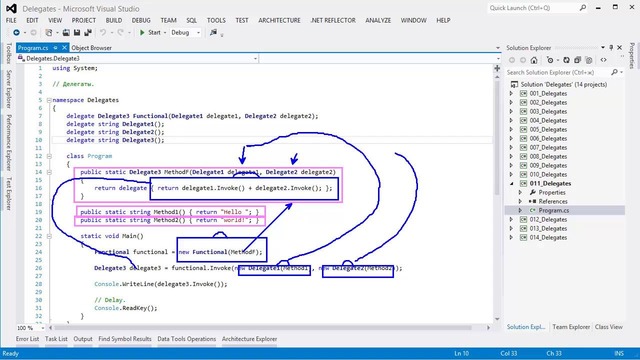Click the Find in Files toolbar icon
Screen dimensions: 640x360
(x=213, y=32)
